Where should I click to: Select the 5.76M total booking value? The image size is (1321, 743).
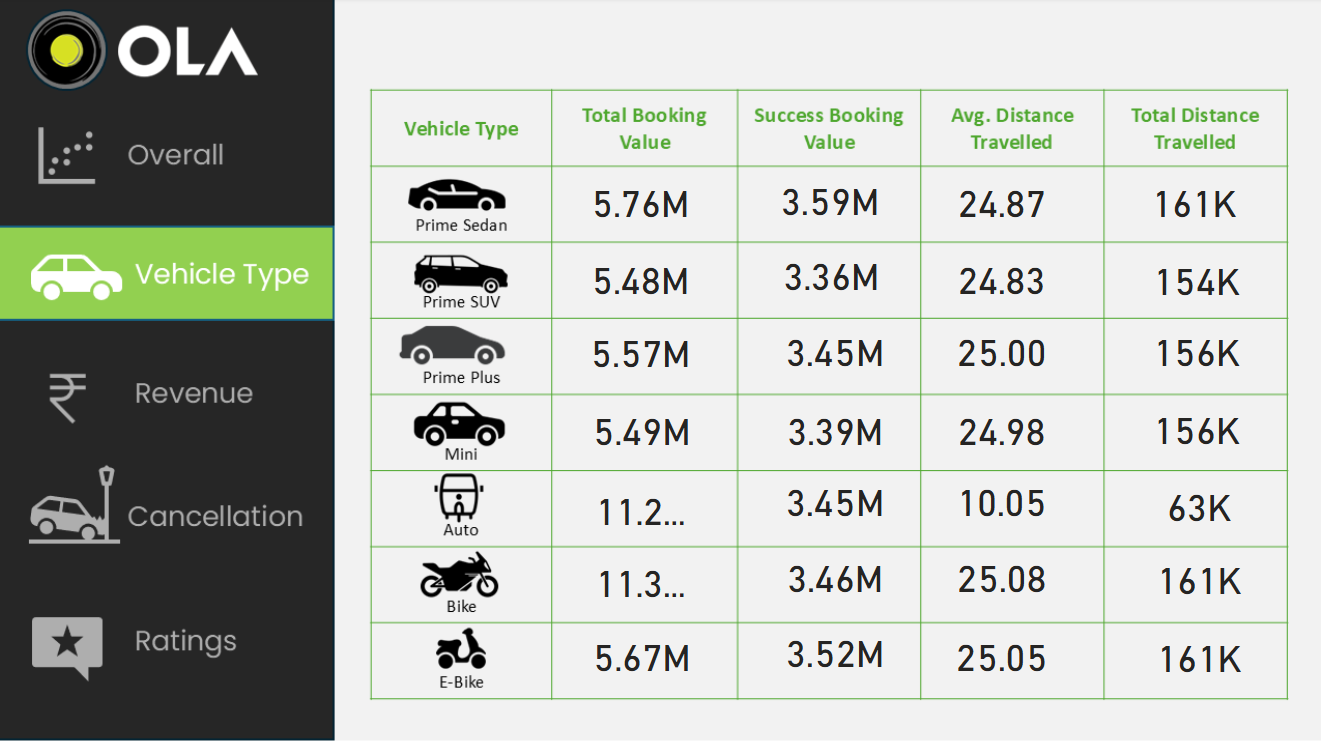(641, 205)
